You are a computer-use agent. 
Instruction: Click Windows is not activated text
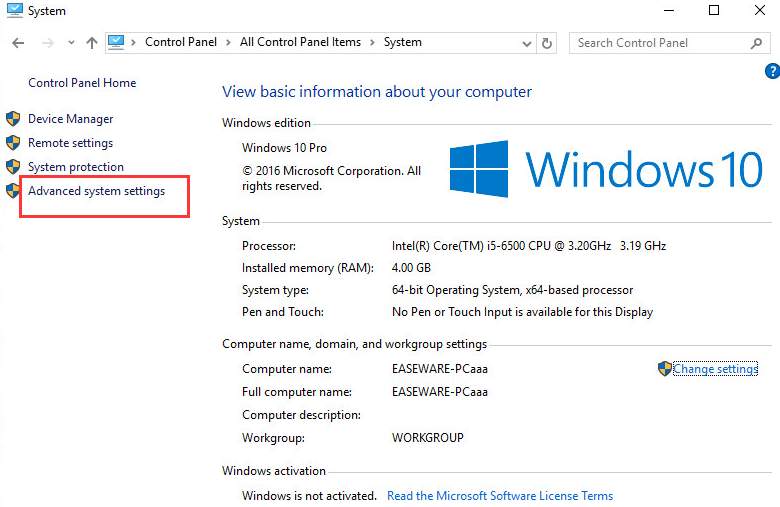tap(309, 496)
